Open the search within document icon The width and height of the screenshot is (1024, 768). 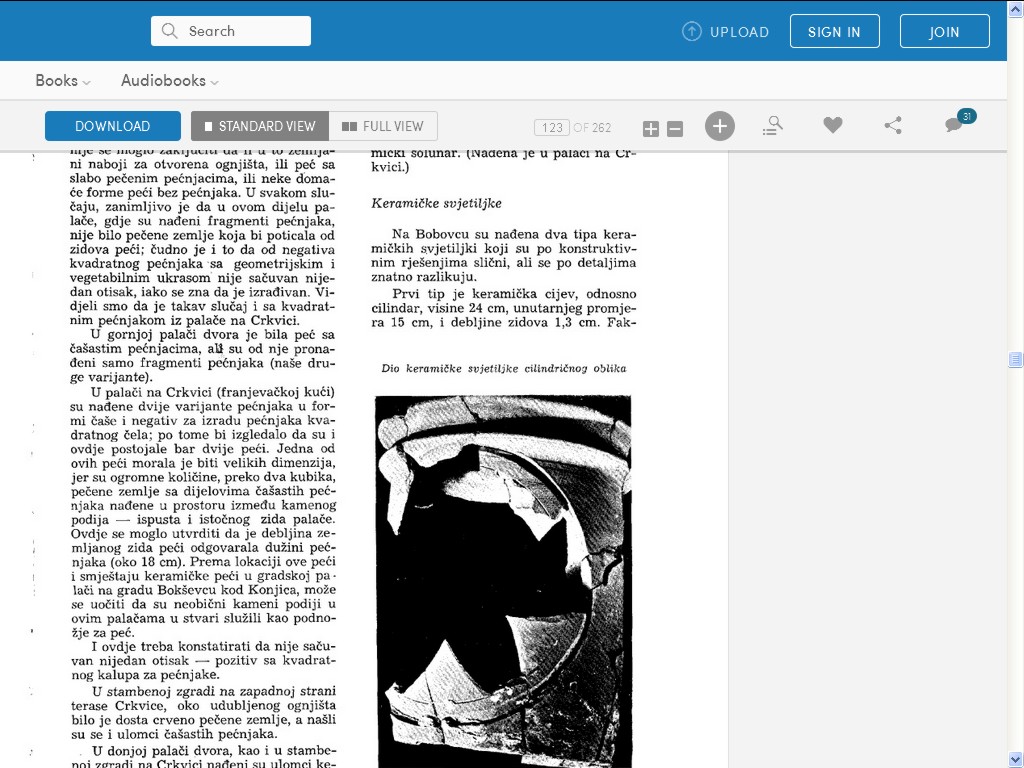(x=773, y=125)
